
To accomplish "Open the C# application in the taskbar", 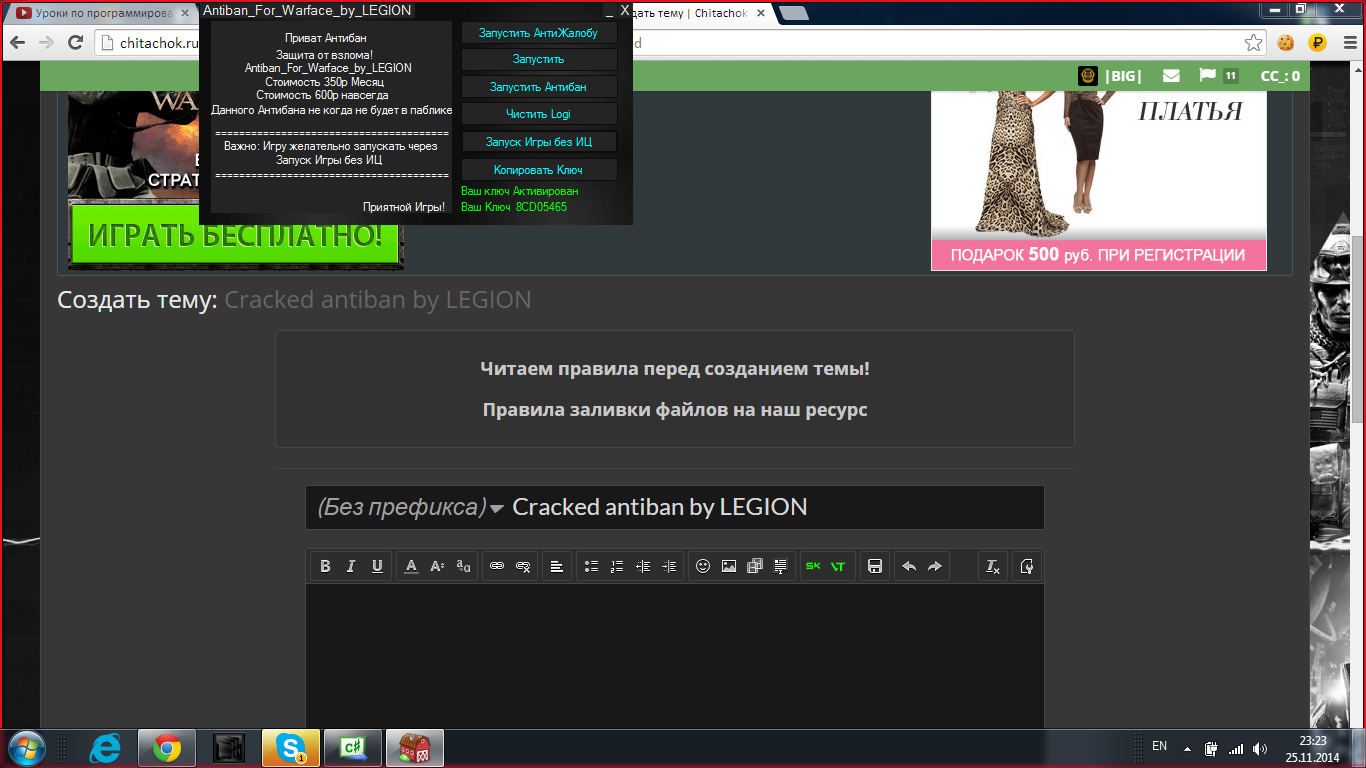I will tap(353, 748).
